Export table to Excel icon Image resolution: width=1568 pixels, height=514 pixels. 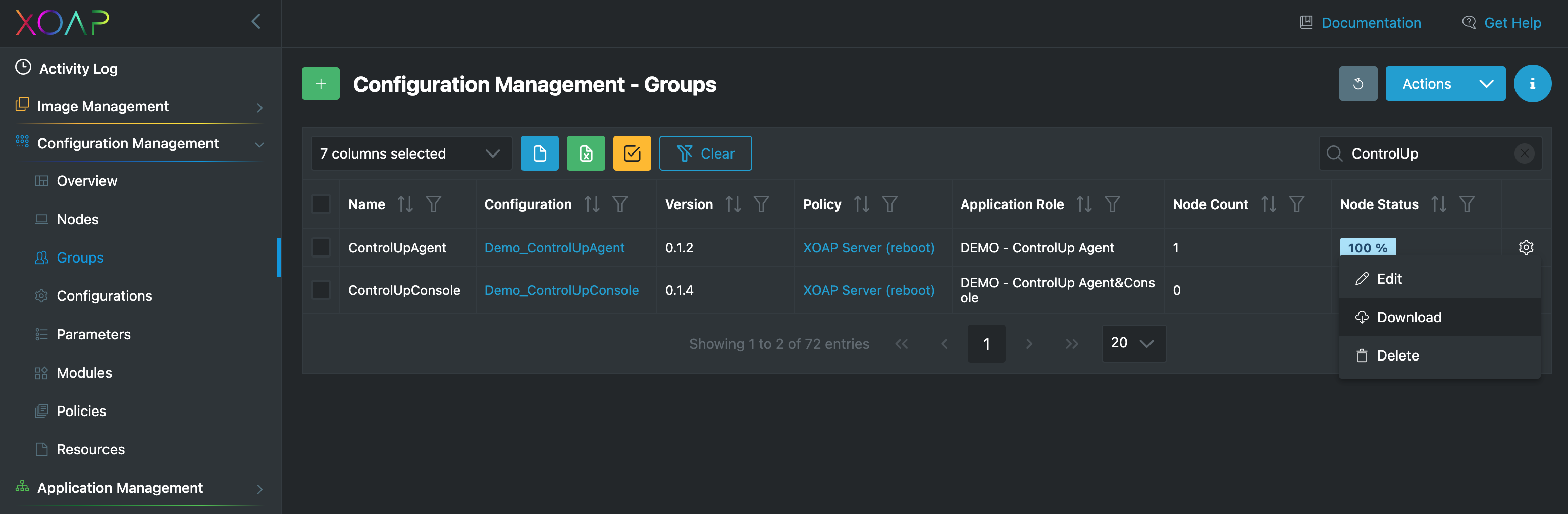586,153
